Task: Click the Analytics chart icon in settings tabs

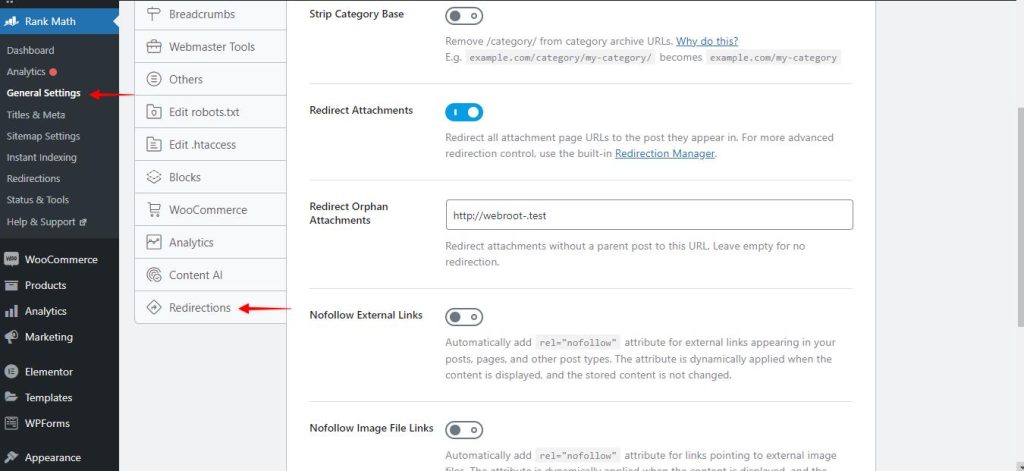Action: 154,242
